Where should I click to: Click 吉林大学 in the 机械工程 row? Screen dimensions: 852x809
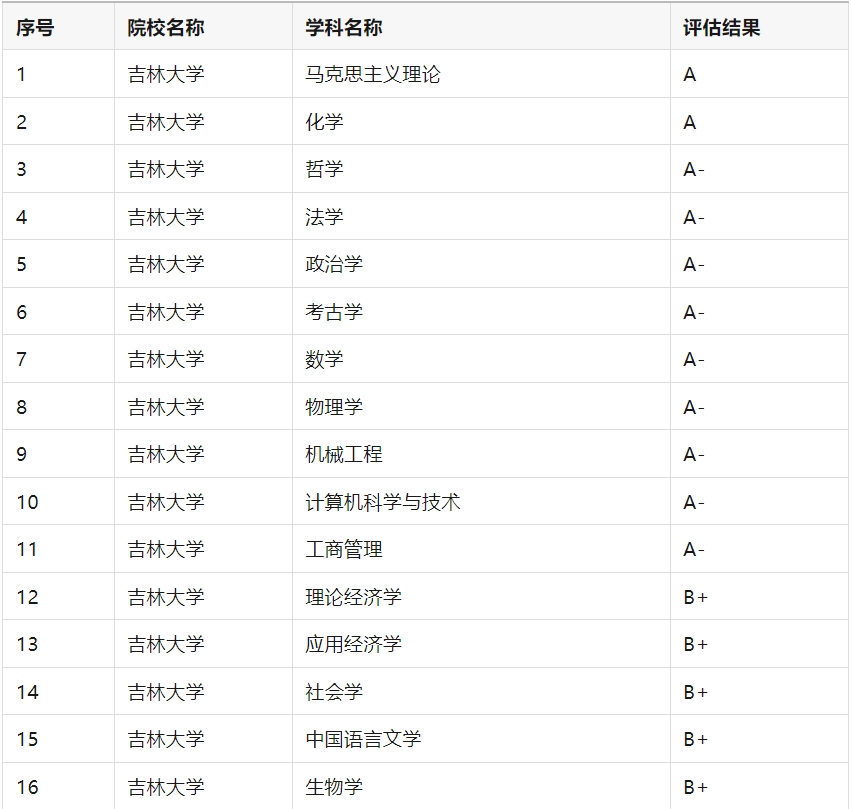166,455
